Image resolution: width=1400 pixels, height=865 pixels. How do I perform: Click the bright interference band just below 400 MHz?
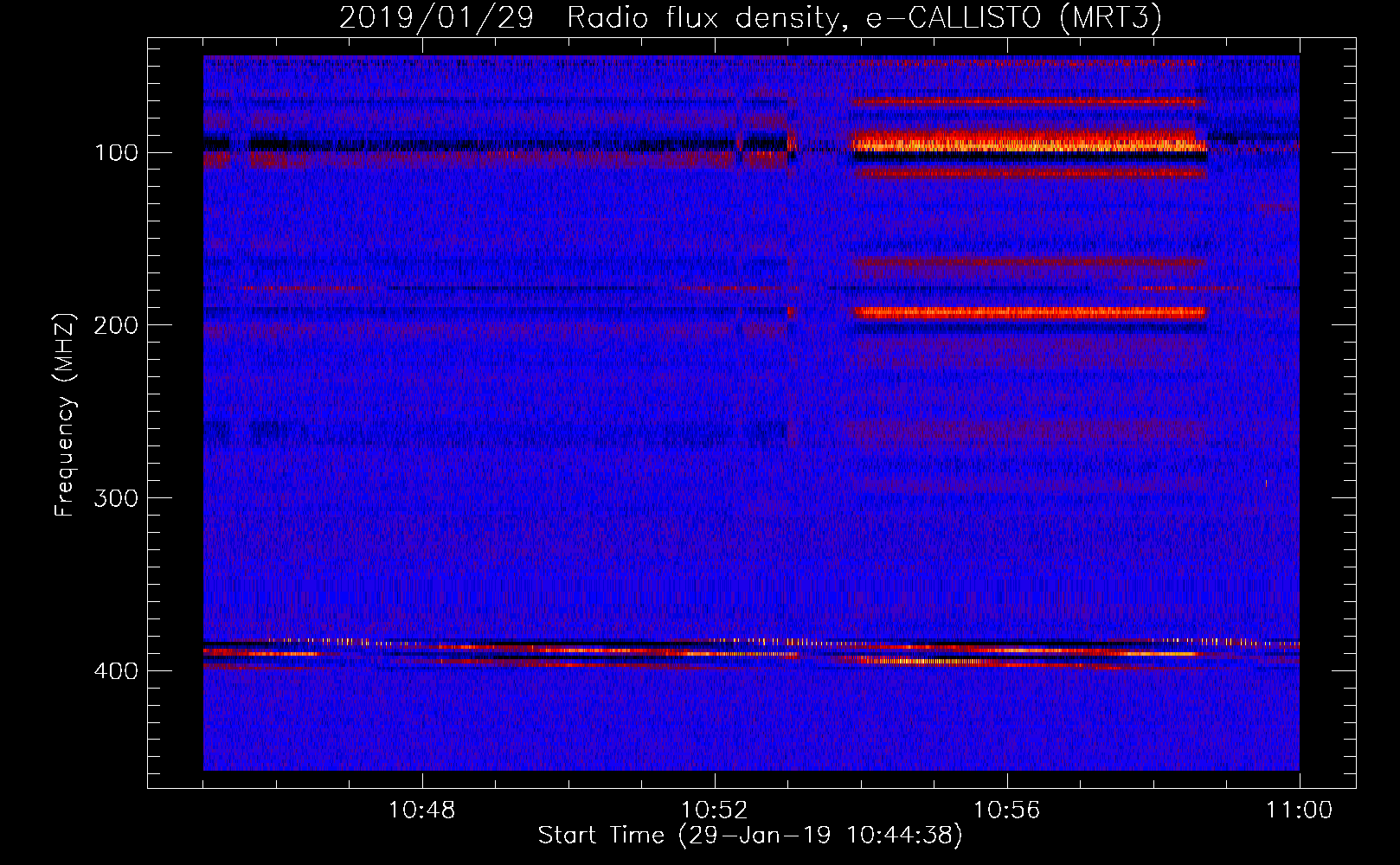[x=751, y=653]
